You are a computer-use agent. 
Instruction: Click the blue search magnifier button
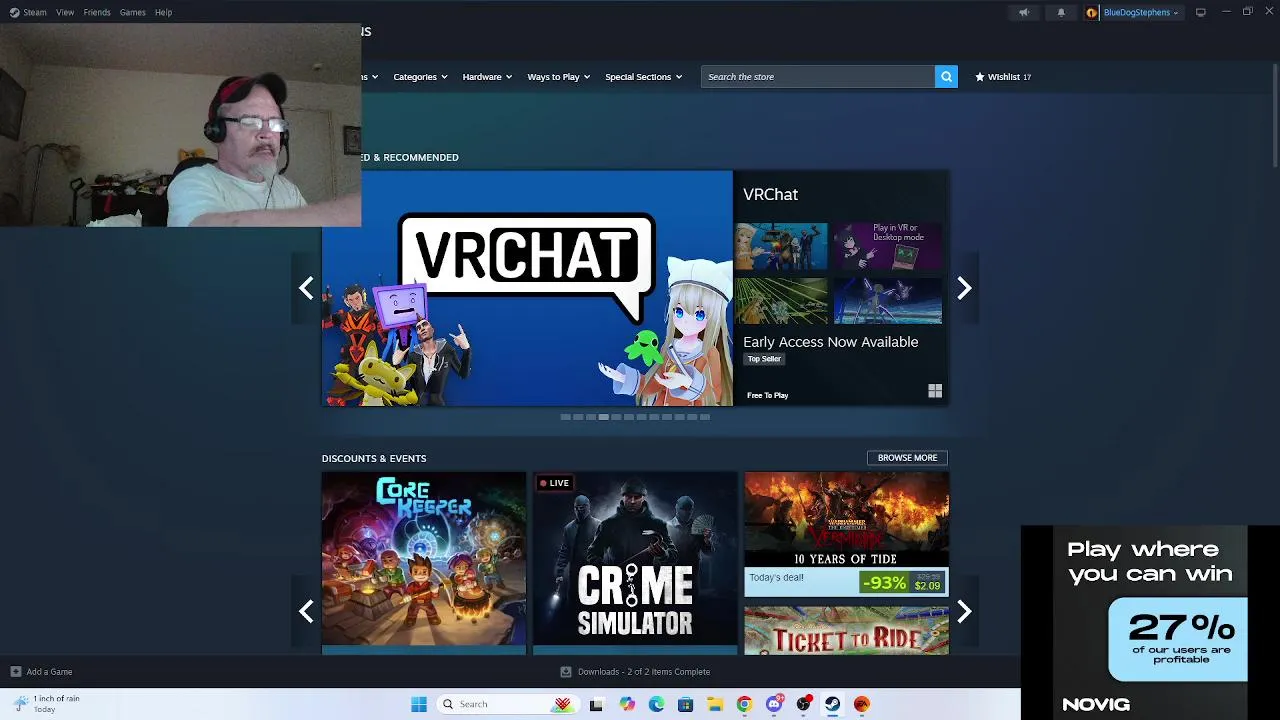point(946,77)
